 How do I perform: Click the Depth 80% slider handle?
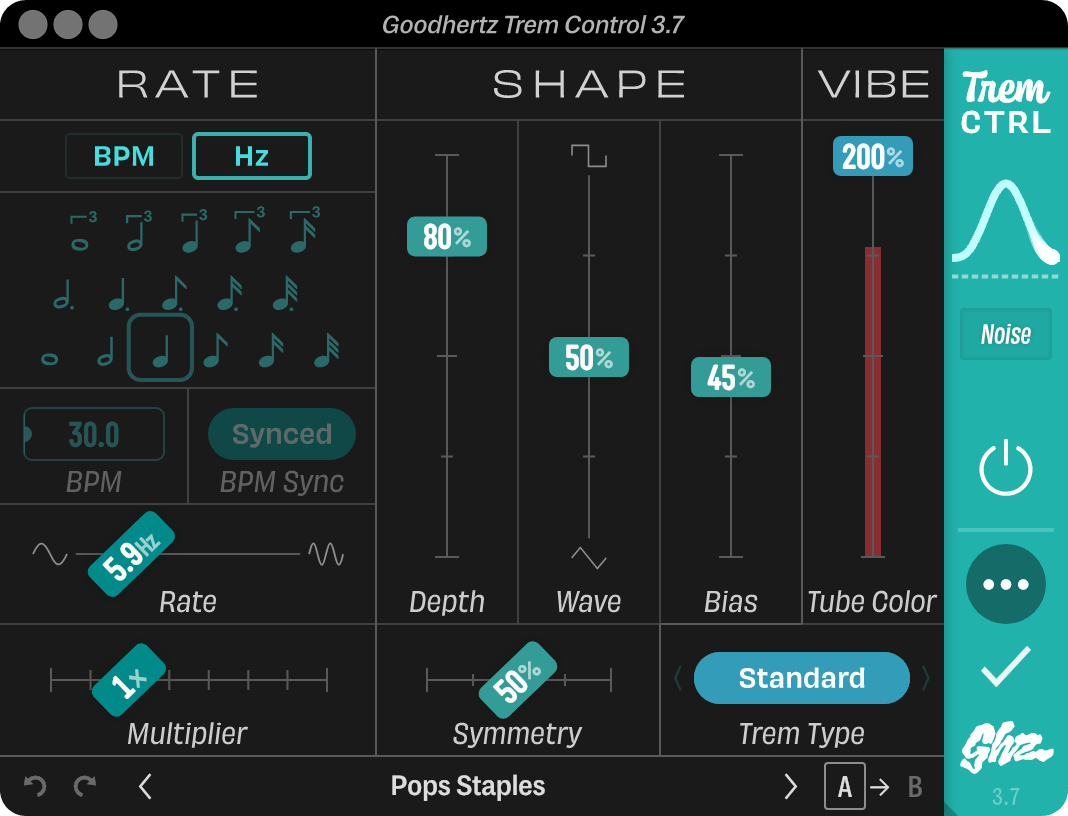click(447, 236)
